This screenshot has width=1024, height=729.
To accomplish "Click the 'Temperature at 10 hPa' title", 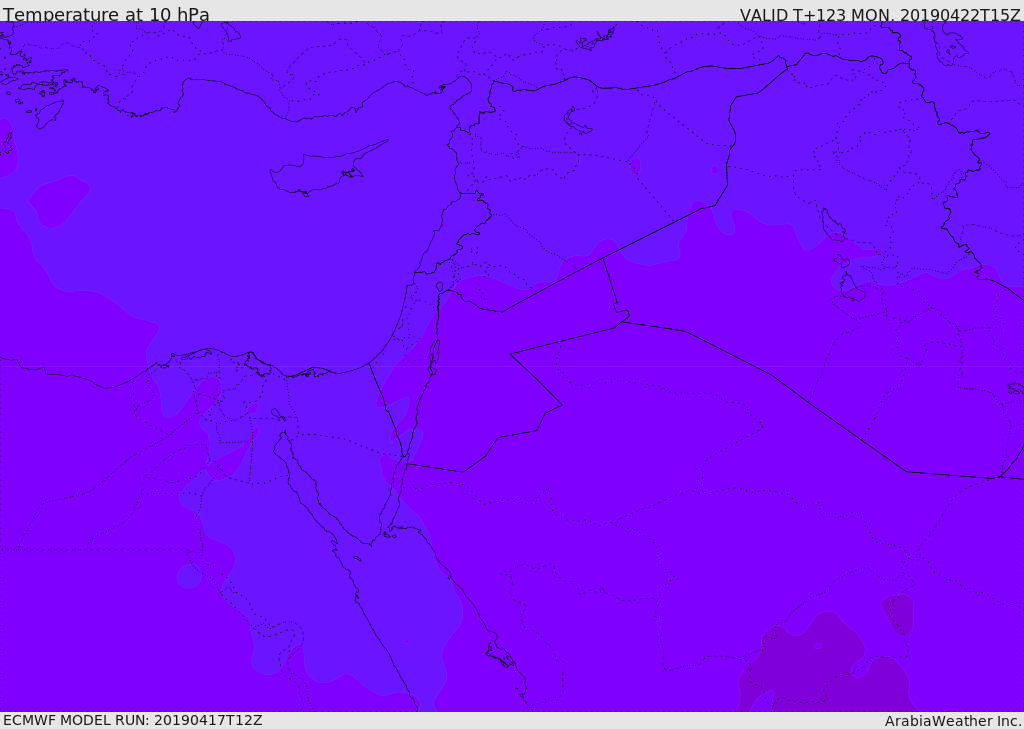I will click(x=106, y=13).
